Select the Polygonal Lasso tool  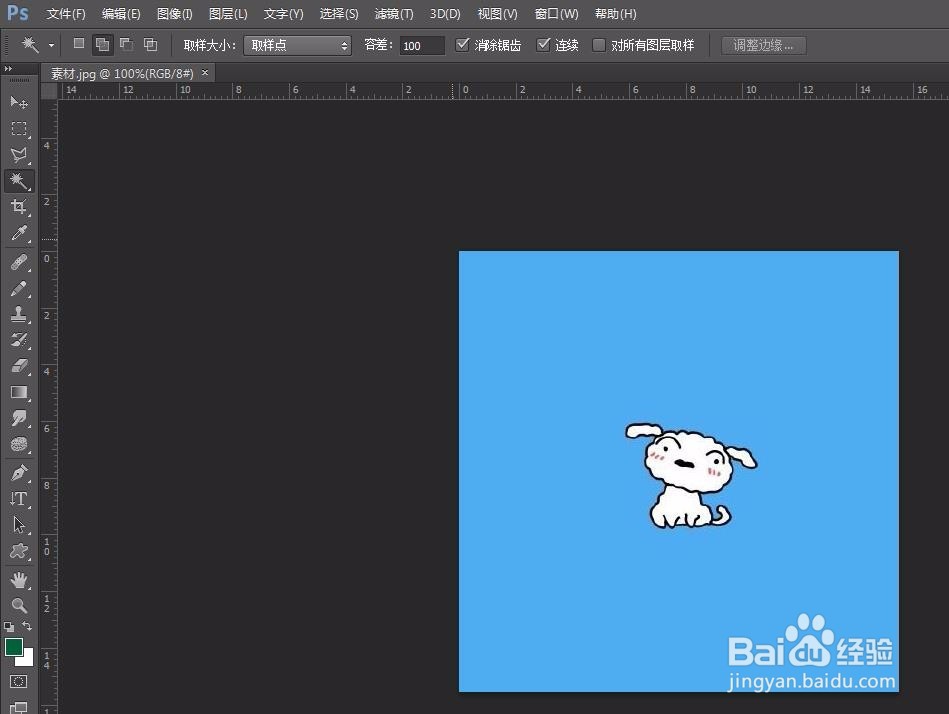click(19, 155)
